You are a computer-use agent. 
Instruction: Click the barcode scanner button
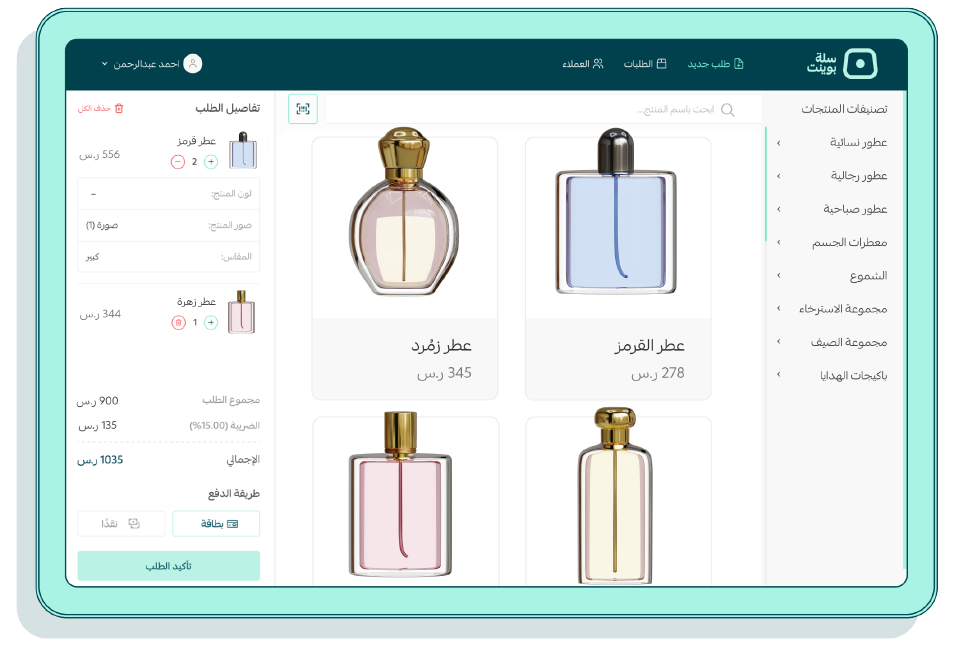(x=303, y=109)
